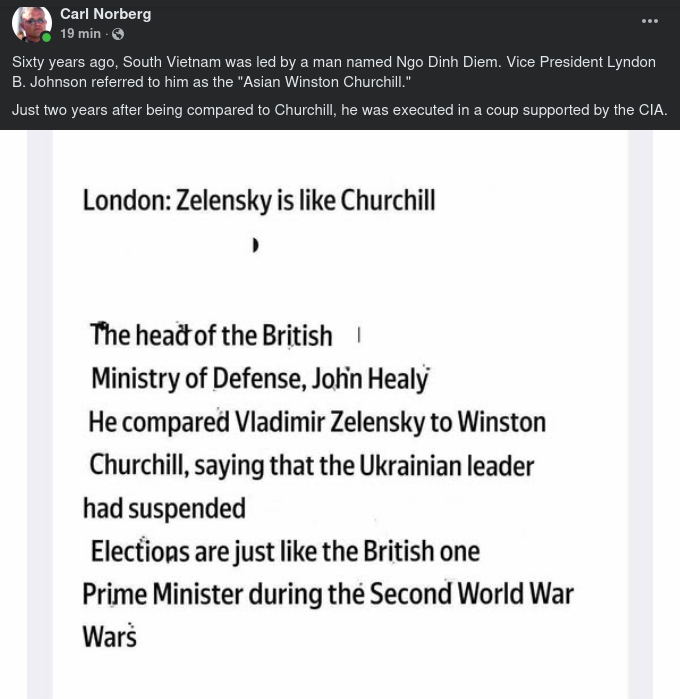This screenshot has height=699, width=680.
Task: Click the final word "Wars" in image
Action: [x=109, y=636]
